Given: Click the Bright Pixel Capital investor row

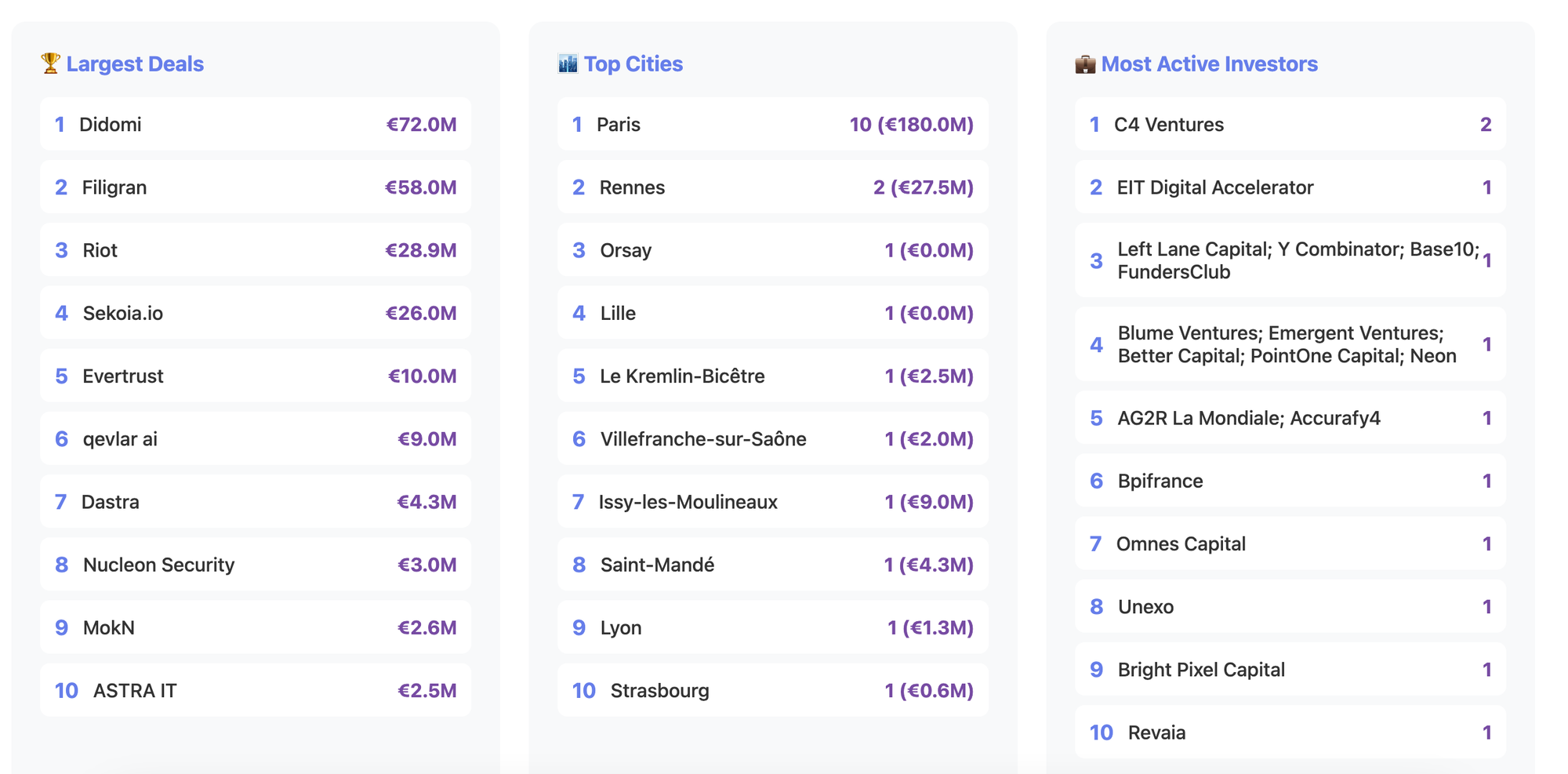Looking at the screenshot, I should pyautogui.click(x=1290, y=670).
